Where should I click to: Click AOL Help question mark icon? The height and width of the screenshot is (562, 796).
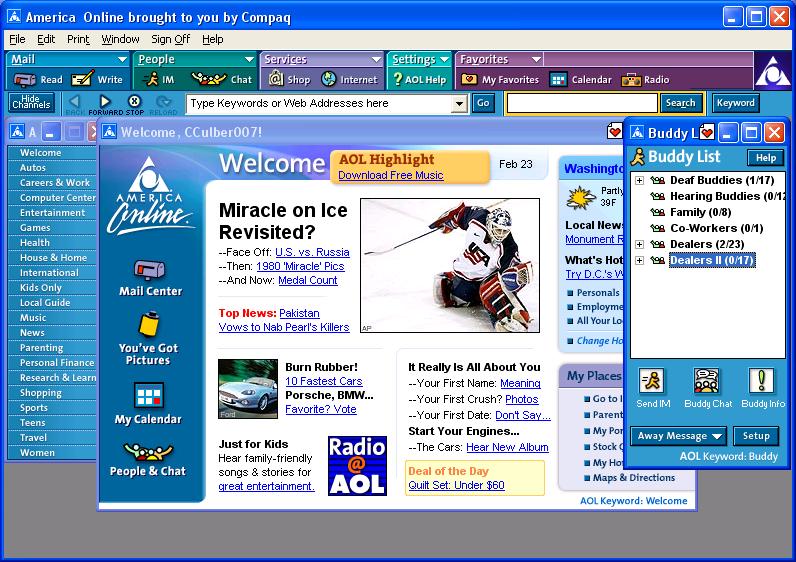[397, 79]
